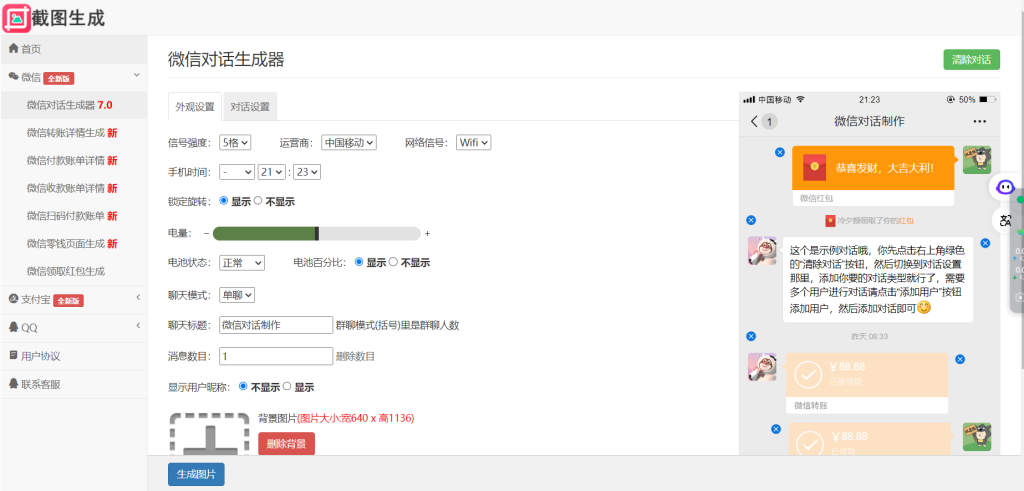Open the 电池状态 dropdown showing 正常
This screenshot has width=1024, height=491.
click(242, 262)
